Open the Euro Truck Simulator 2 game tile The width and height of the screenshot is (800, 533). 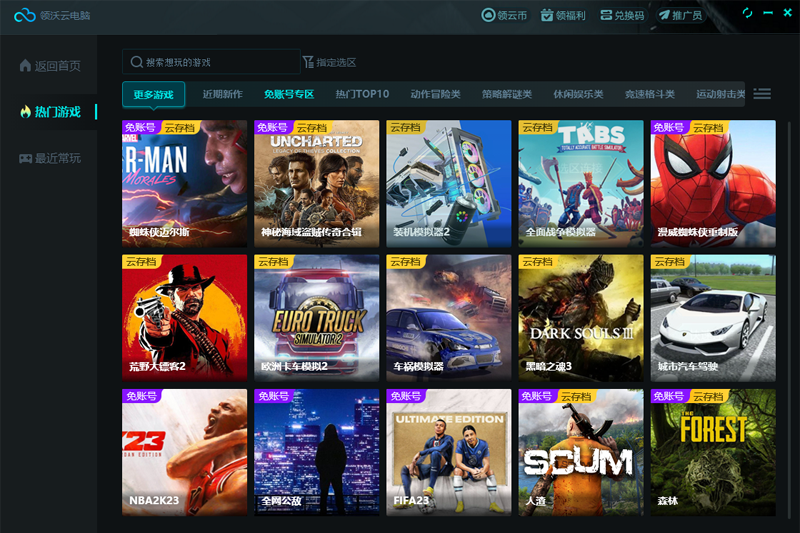coord(317,316)
